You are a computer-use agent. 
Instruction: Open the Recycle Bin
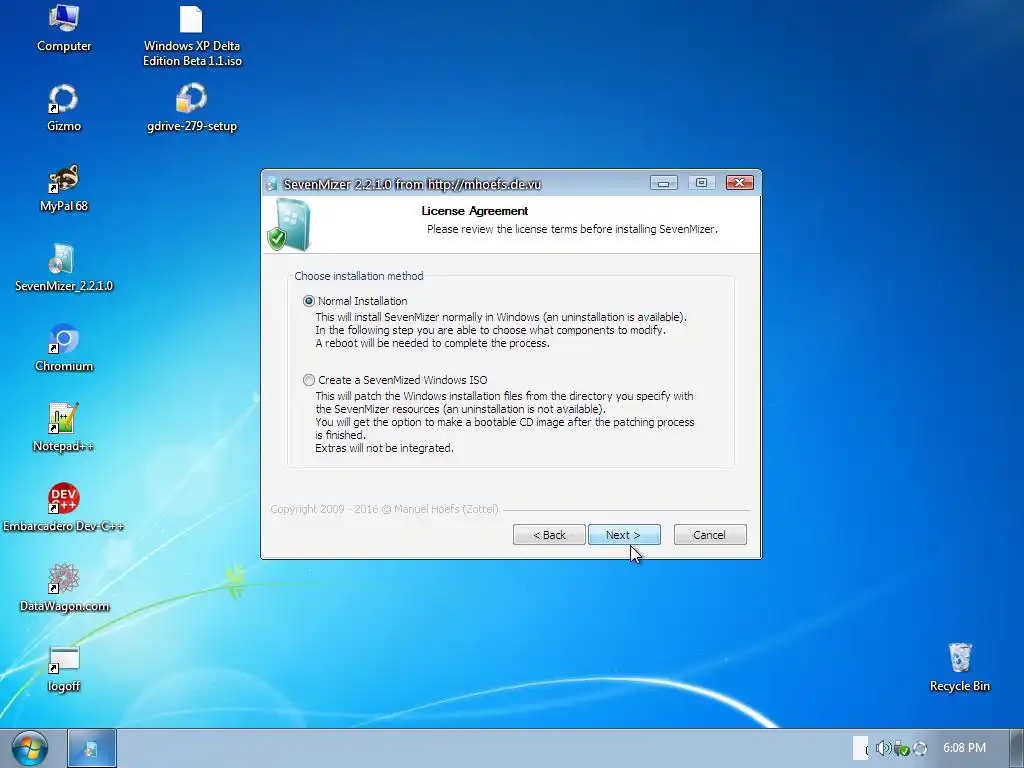point(960,667)
